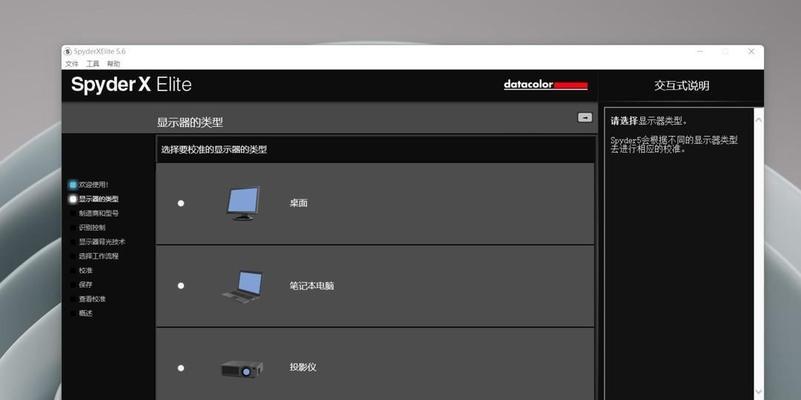Click the 欢迎使用 step indicator icon

(73, 184)
